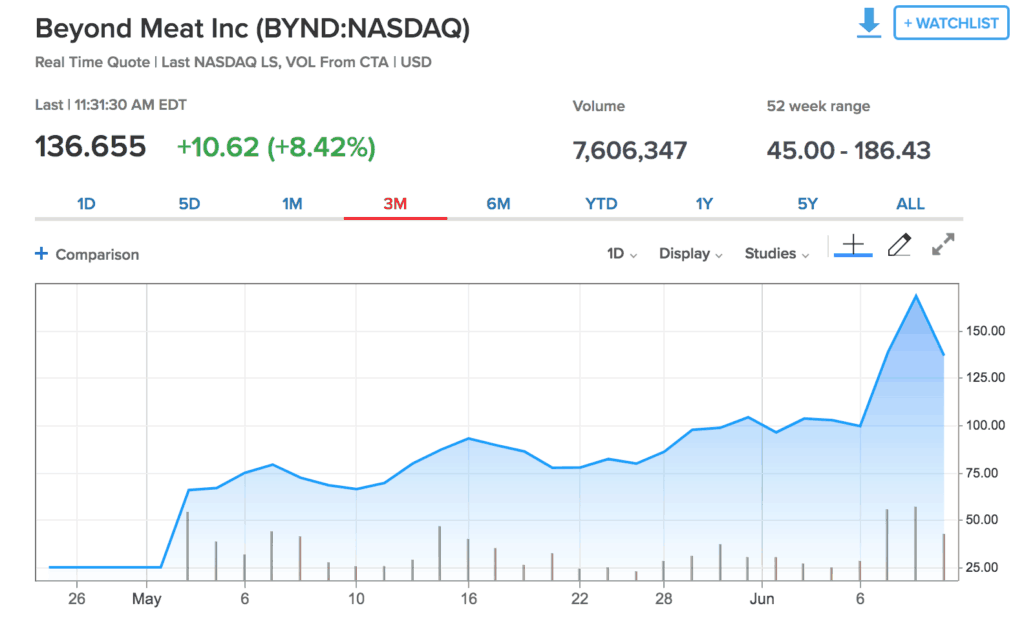Expand the Studies dropdown
Image resolution: width=1024 pixels, height=619 pixels.
tap(776, 254)
